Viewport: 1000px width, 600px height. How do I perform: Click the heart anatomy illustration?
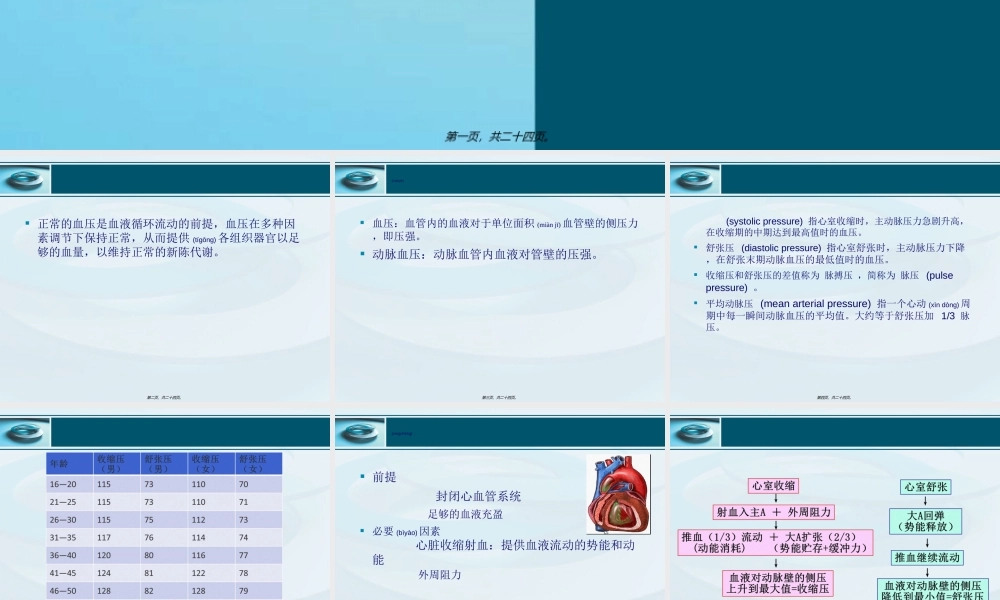pos(619,493)
